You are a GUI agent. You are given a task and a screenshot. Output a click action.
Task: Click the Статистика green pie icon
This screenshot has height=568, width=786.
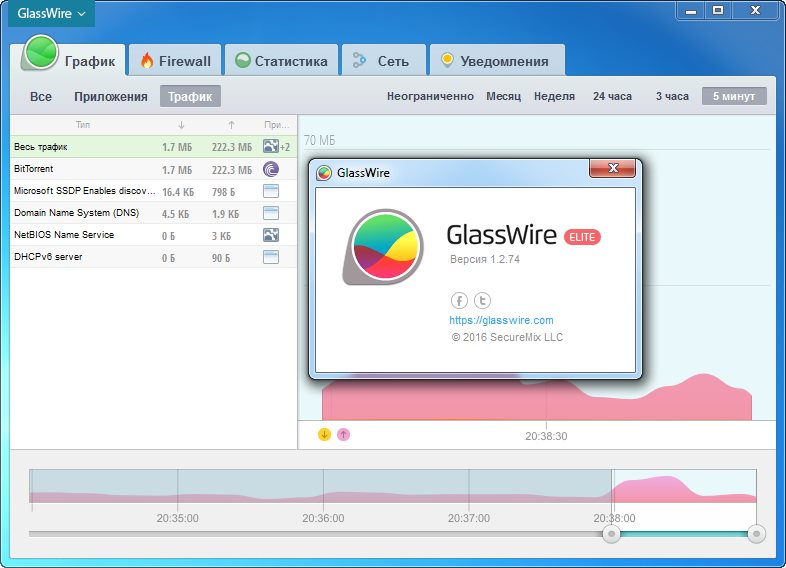click(x=243, y=60)
